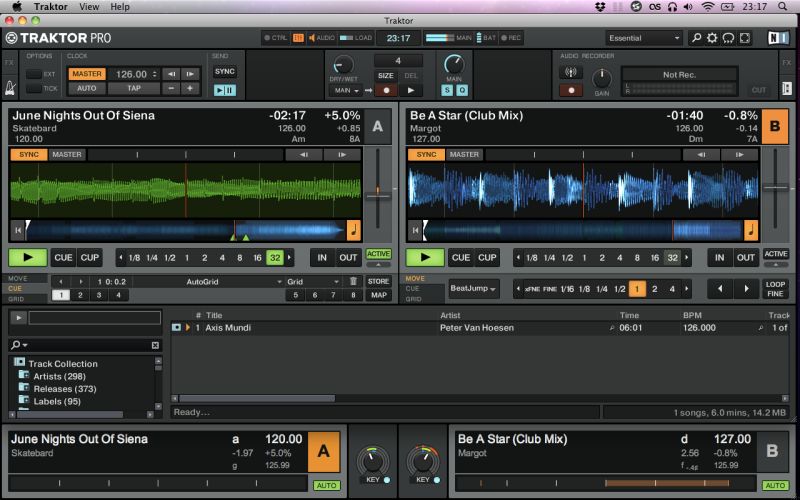Switch Deck B advanced panel to CUE

tap(412, 289)
